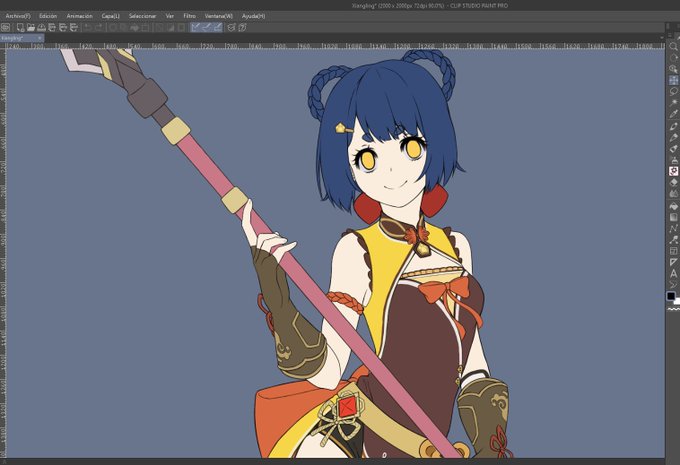Select the Pen tool

(x=673, y=126)
